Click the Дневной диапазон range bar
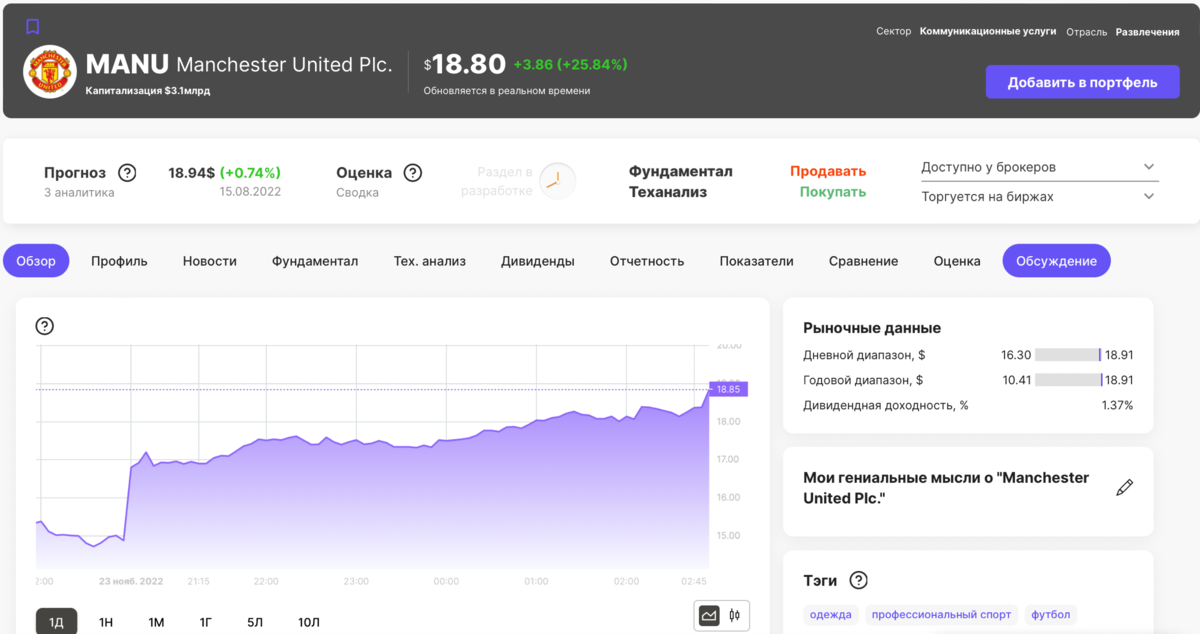1200x634 pixels. pos(1068,355)
